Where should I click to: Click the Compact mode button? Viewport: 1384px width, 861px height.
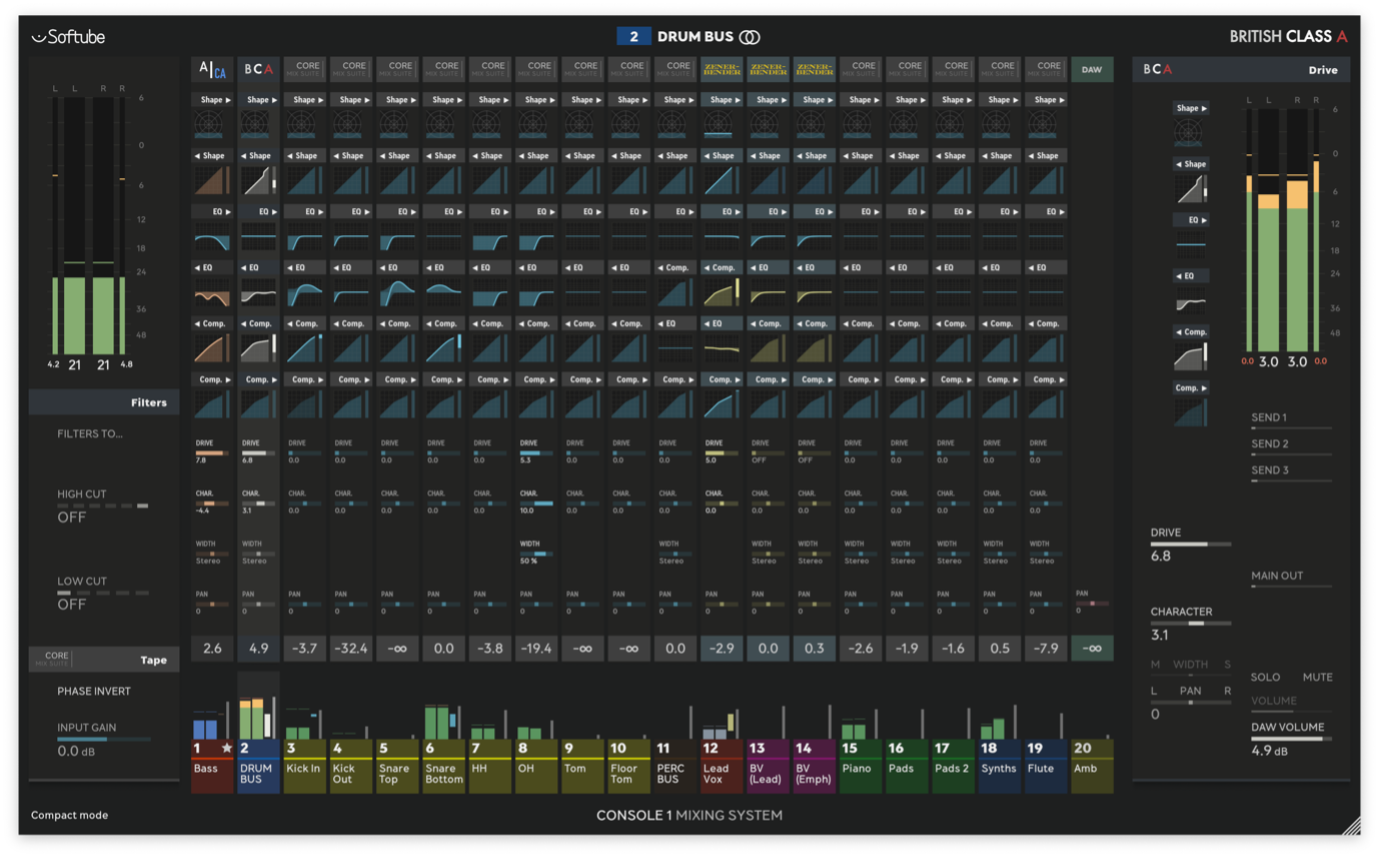tap(69, 815)
